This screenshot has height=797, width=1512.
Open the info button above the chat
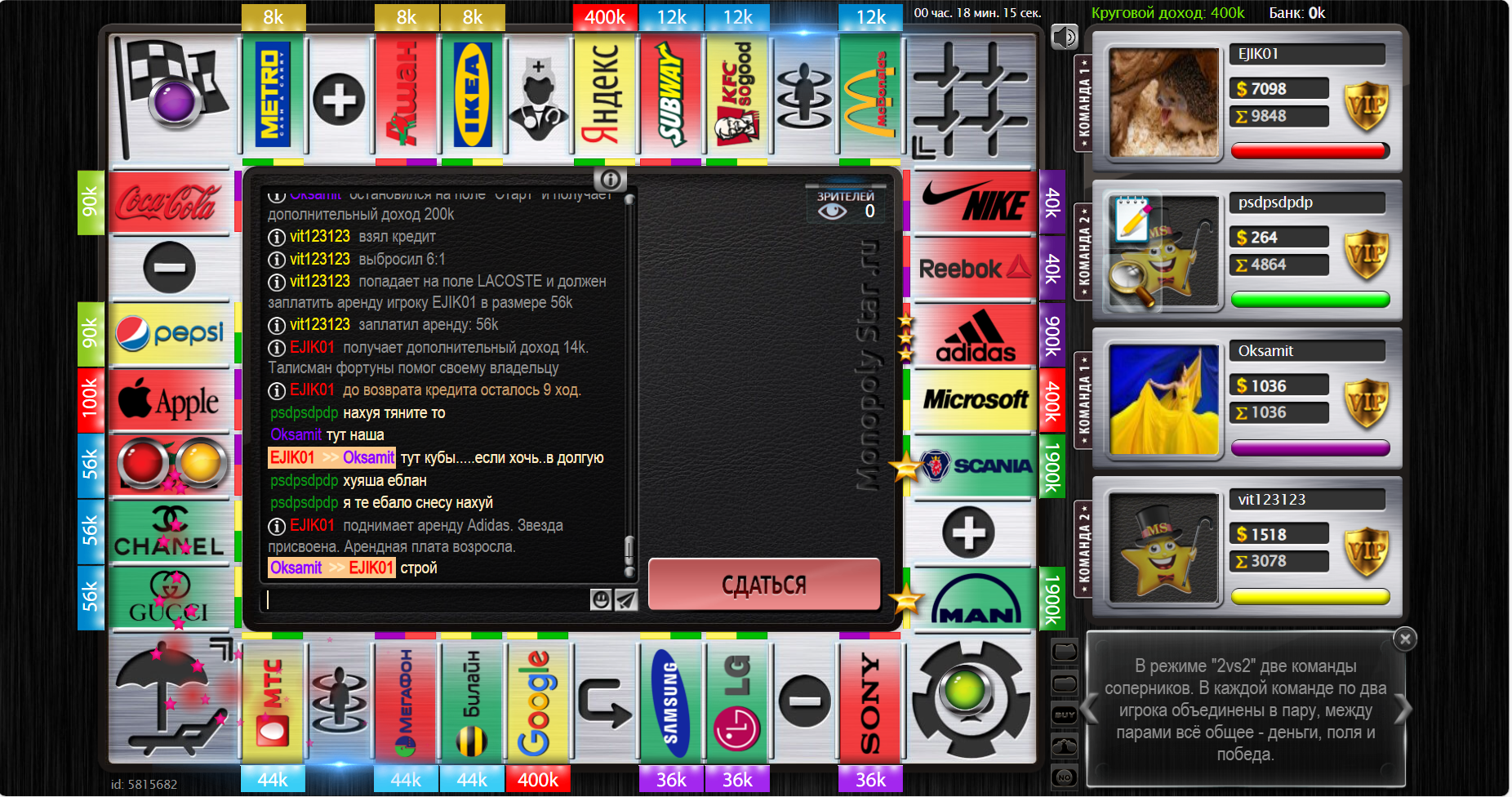(x=610, y=180)
